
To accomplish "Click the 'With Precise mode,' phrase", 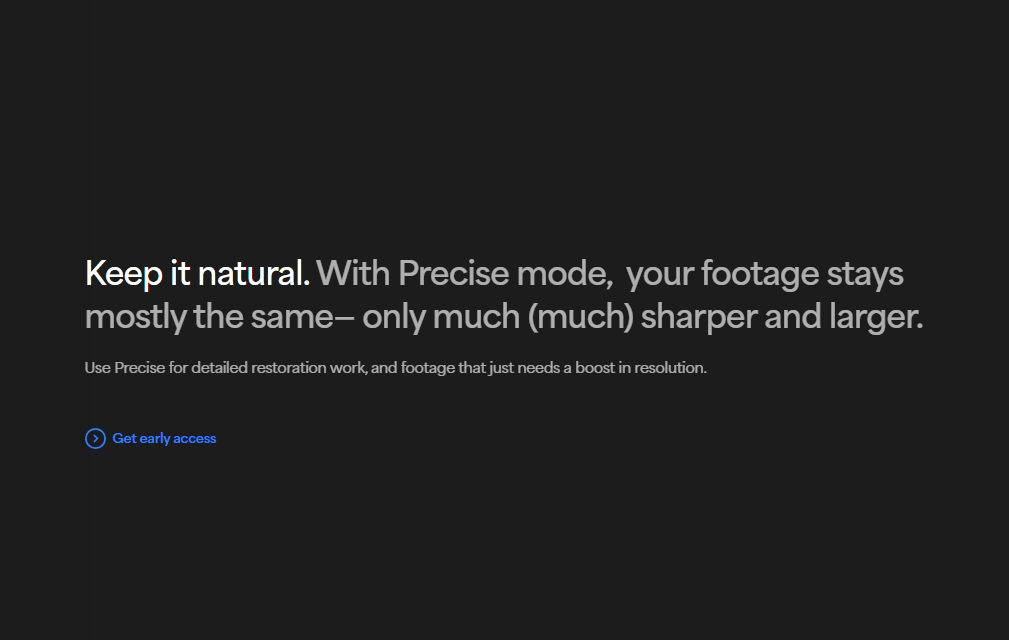I will [465, 273].
